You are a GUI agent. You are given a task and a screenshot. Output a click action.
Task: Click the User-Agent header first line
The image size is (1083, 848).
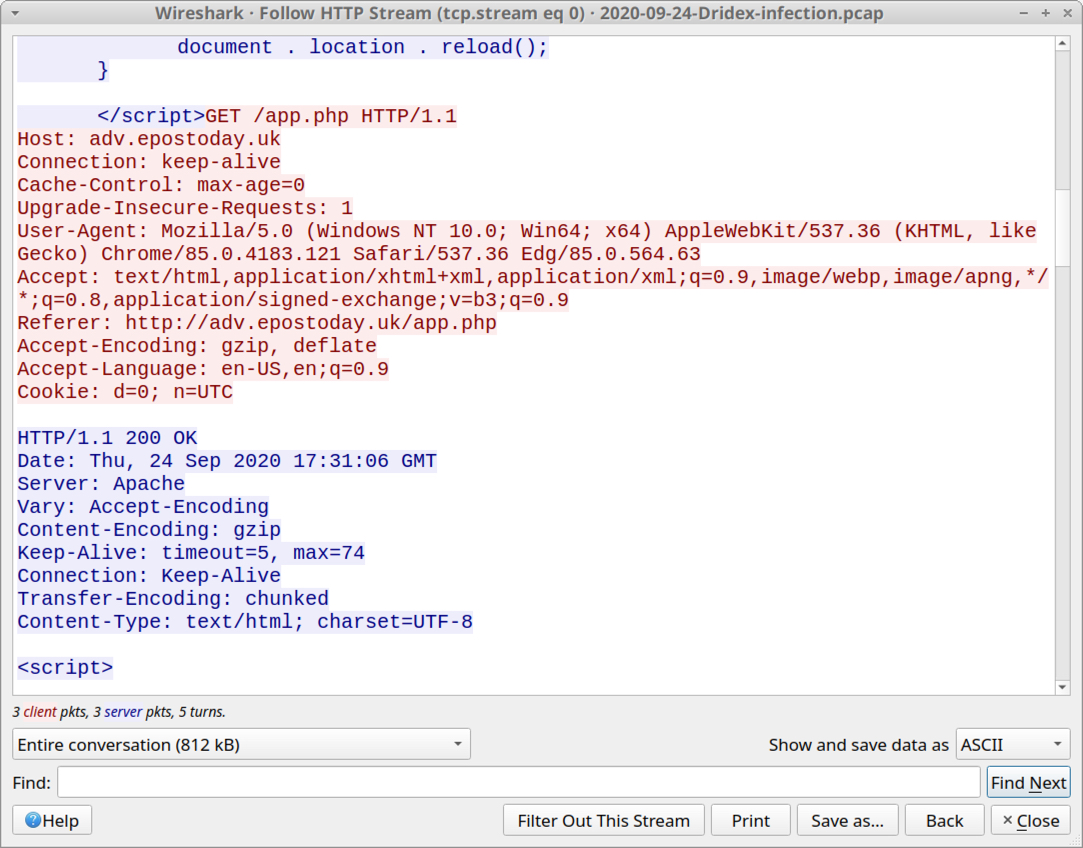coord(526,231)
